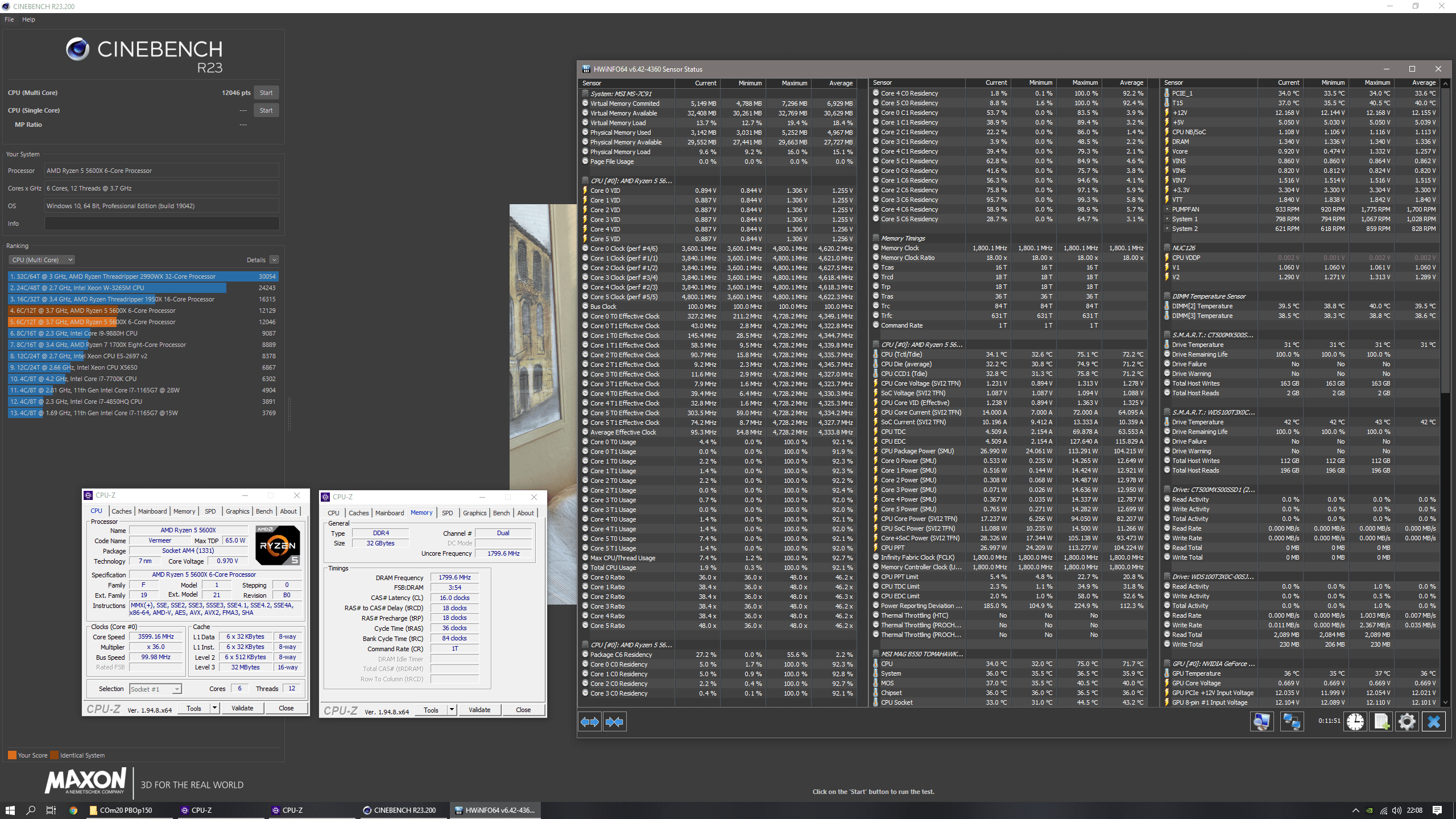Click Close button in Memory CPU-Z window

(x=523, y=710)
